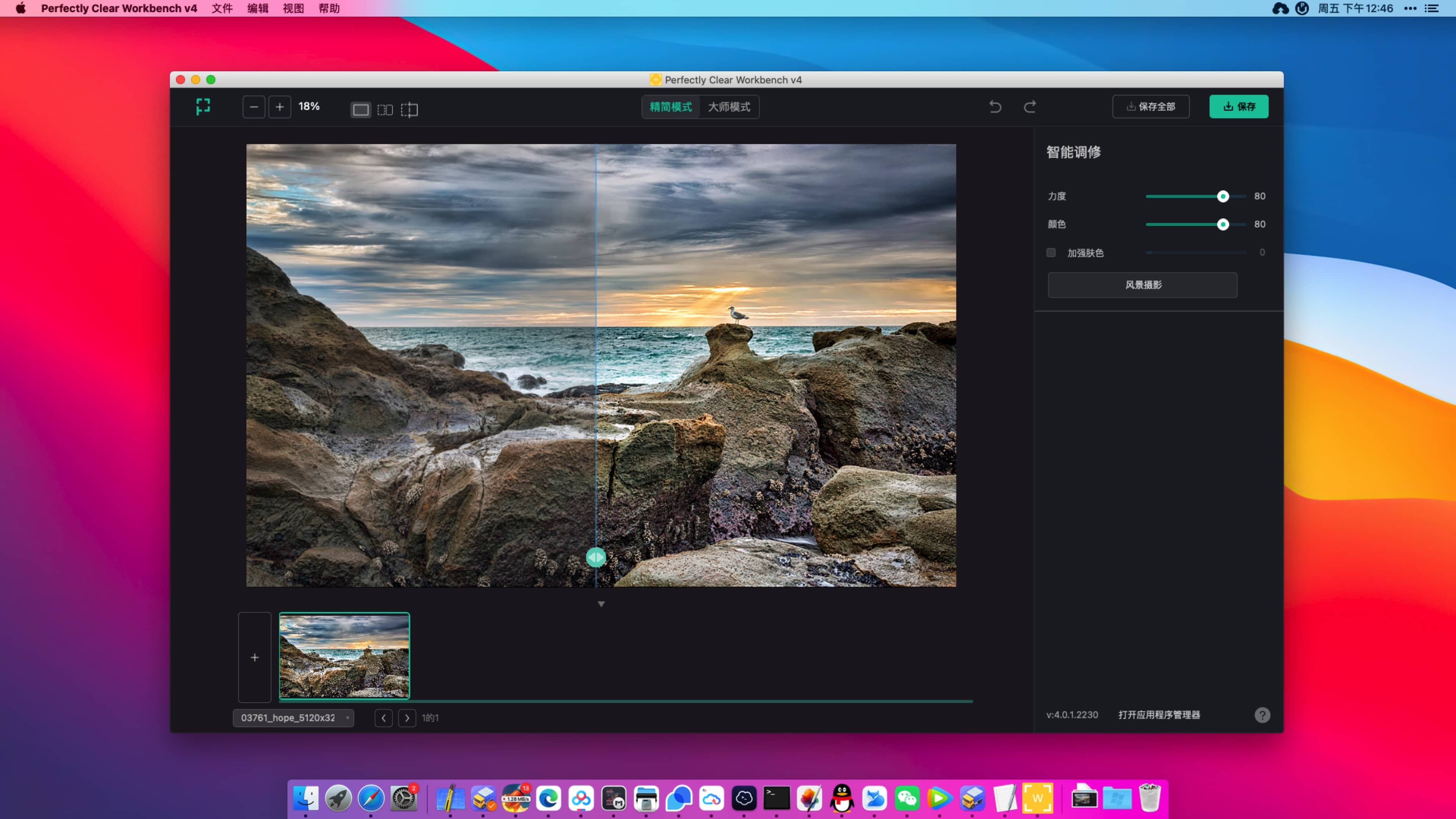Select split slider compare view
Viewport: 1456px width, 819px height.
point(409,110)
